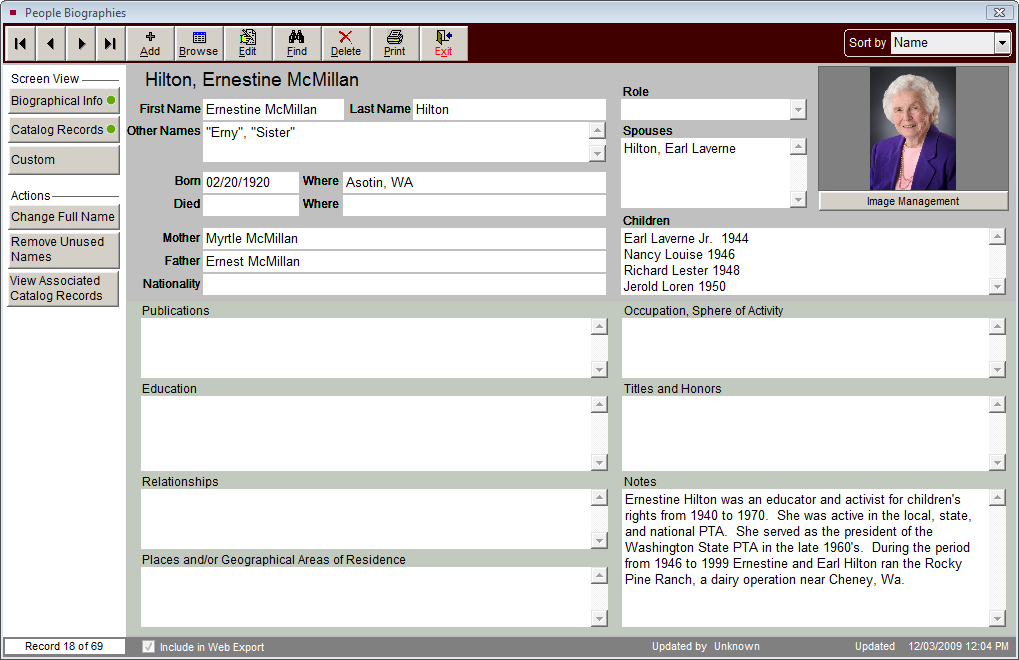
Task: Delete the current record with the red X icon
Action: pyautogui.click(x=345, y=42)
